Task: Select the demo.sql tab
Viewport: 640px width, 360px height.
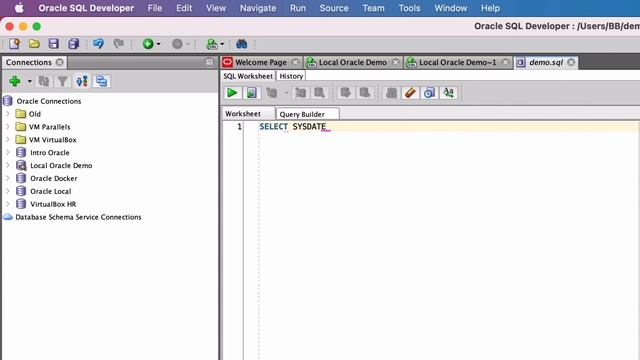Action: [546, 62]
